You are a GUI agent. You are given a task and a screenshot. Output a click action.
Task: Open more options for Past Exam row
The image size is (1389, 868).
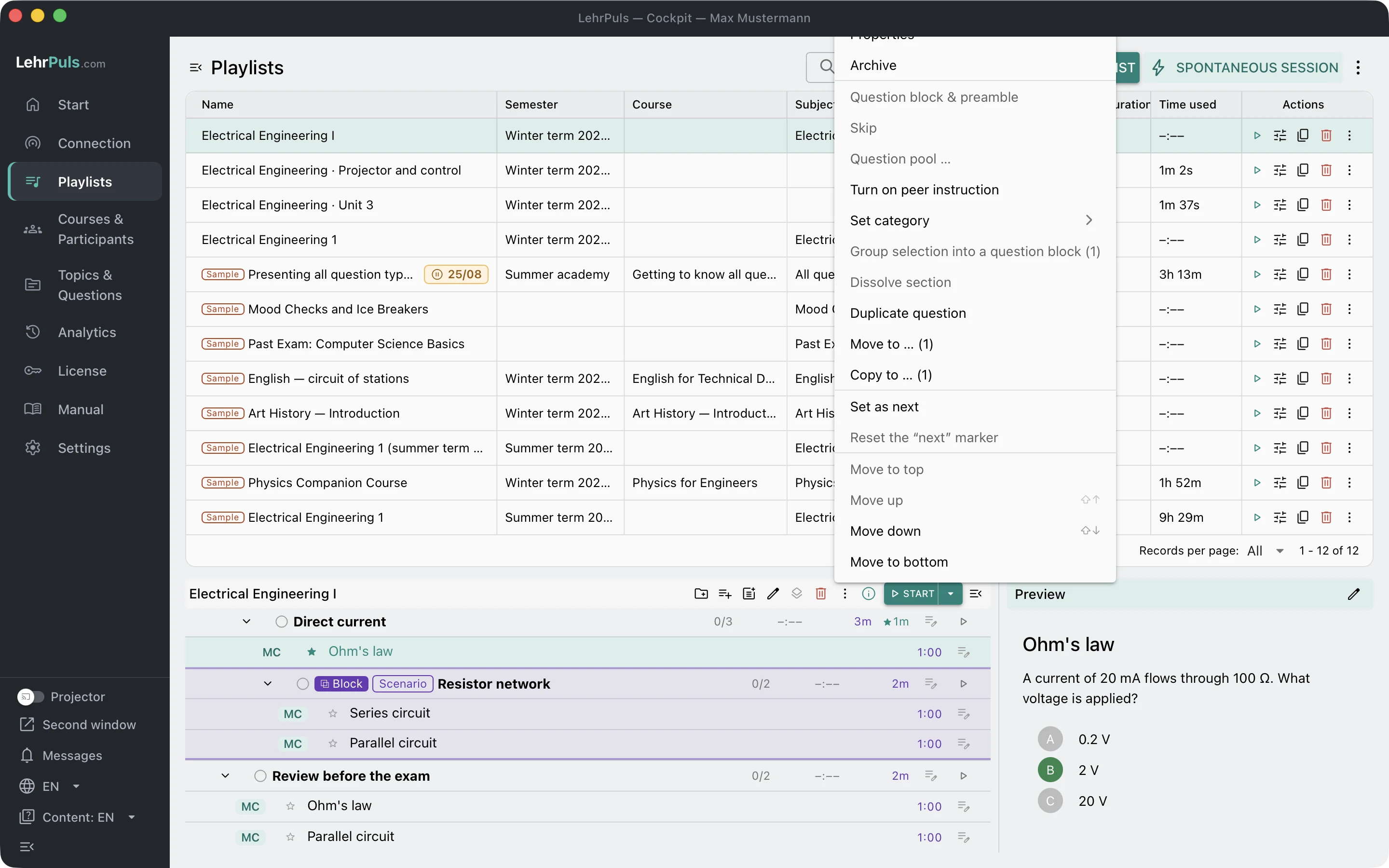click(x=1349, y=344)
